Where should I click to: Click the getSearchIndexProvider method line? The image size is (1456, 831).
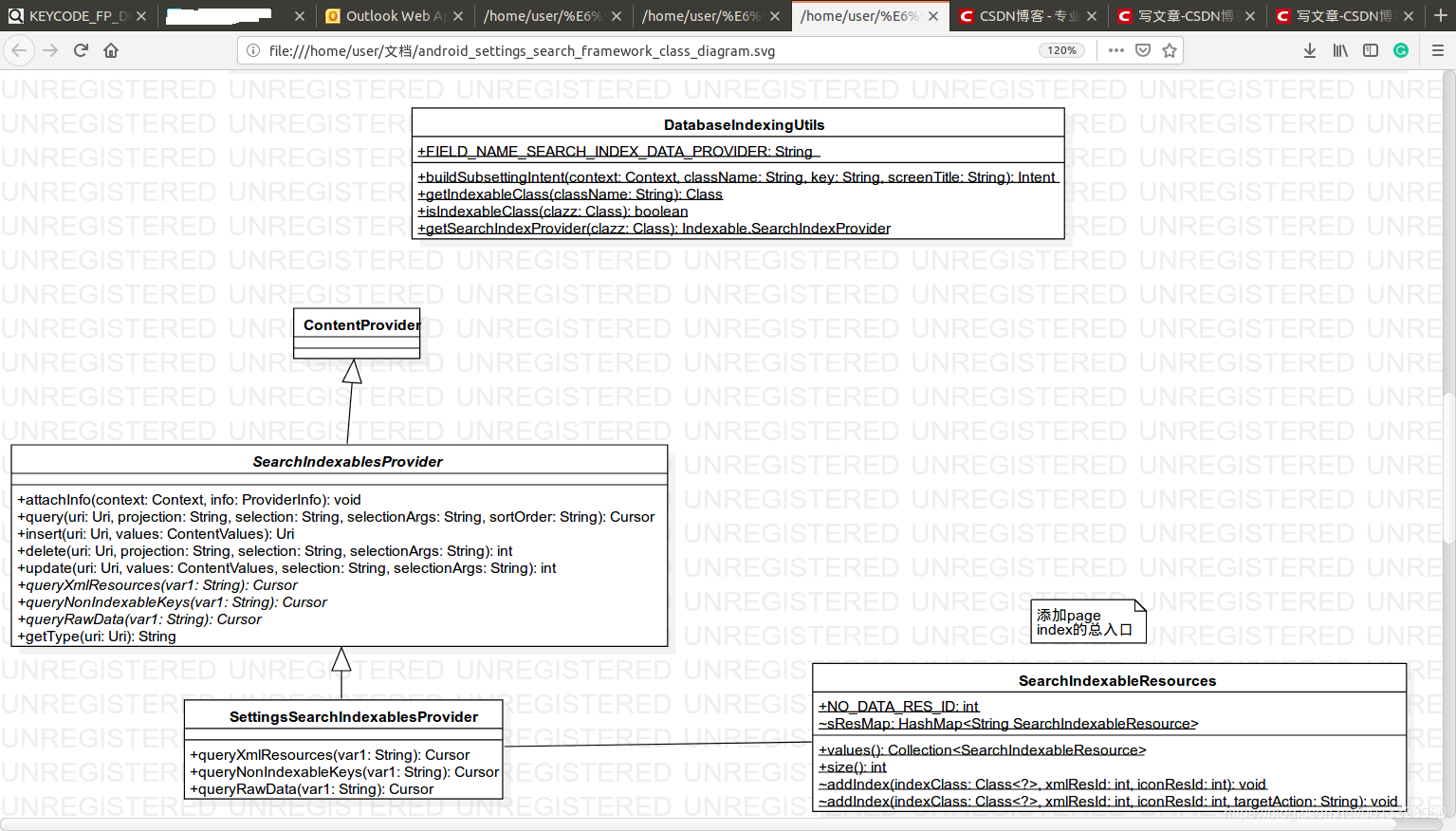654,229
